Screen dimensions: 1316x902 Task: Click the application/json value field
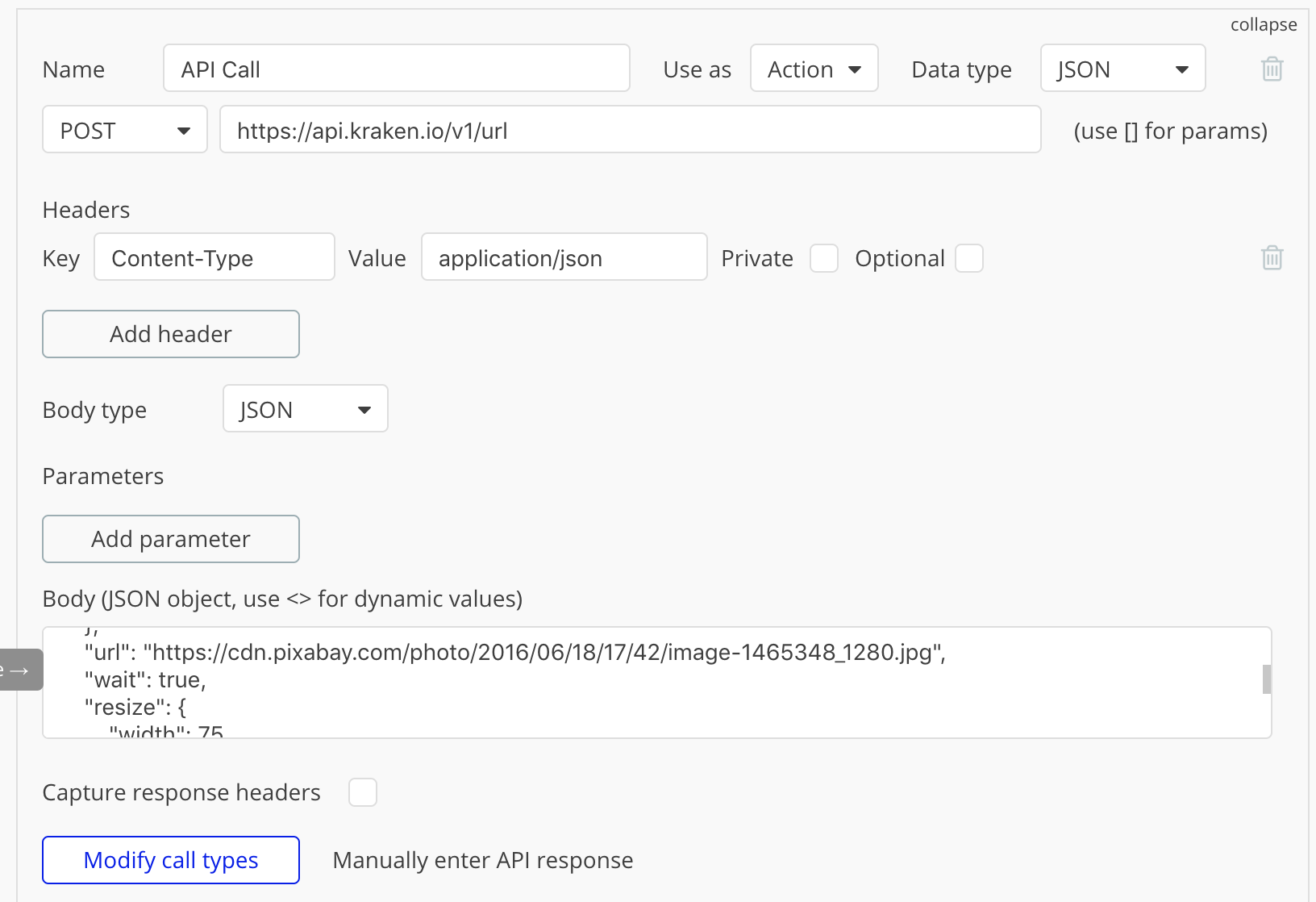click(x=564, y=257)
